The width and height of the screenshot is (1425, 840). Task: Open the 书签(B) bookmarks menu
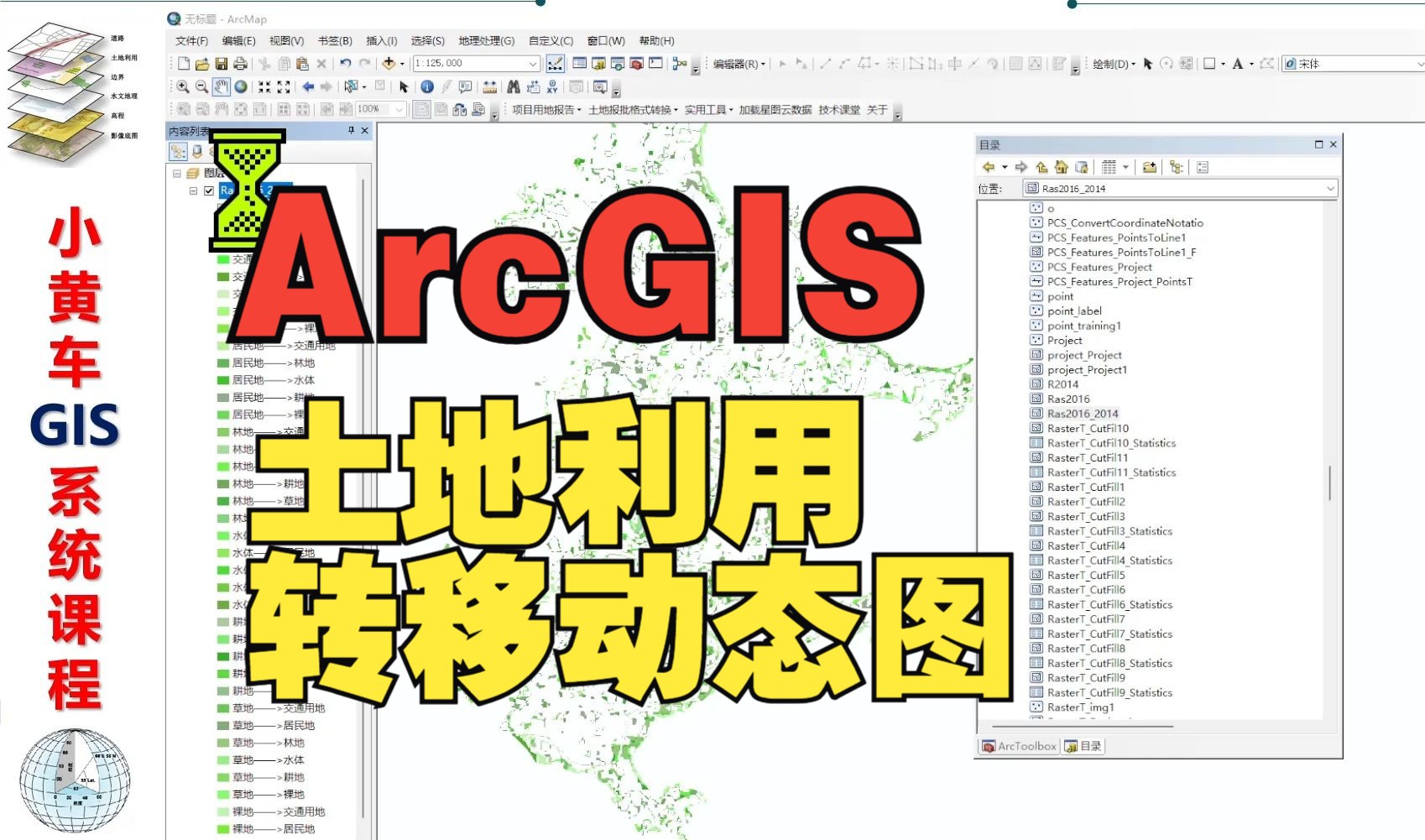pos(335,40)
